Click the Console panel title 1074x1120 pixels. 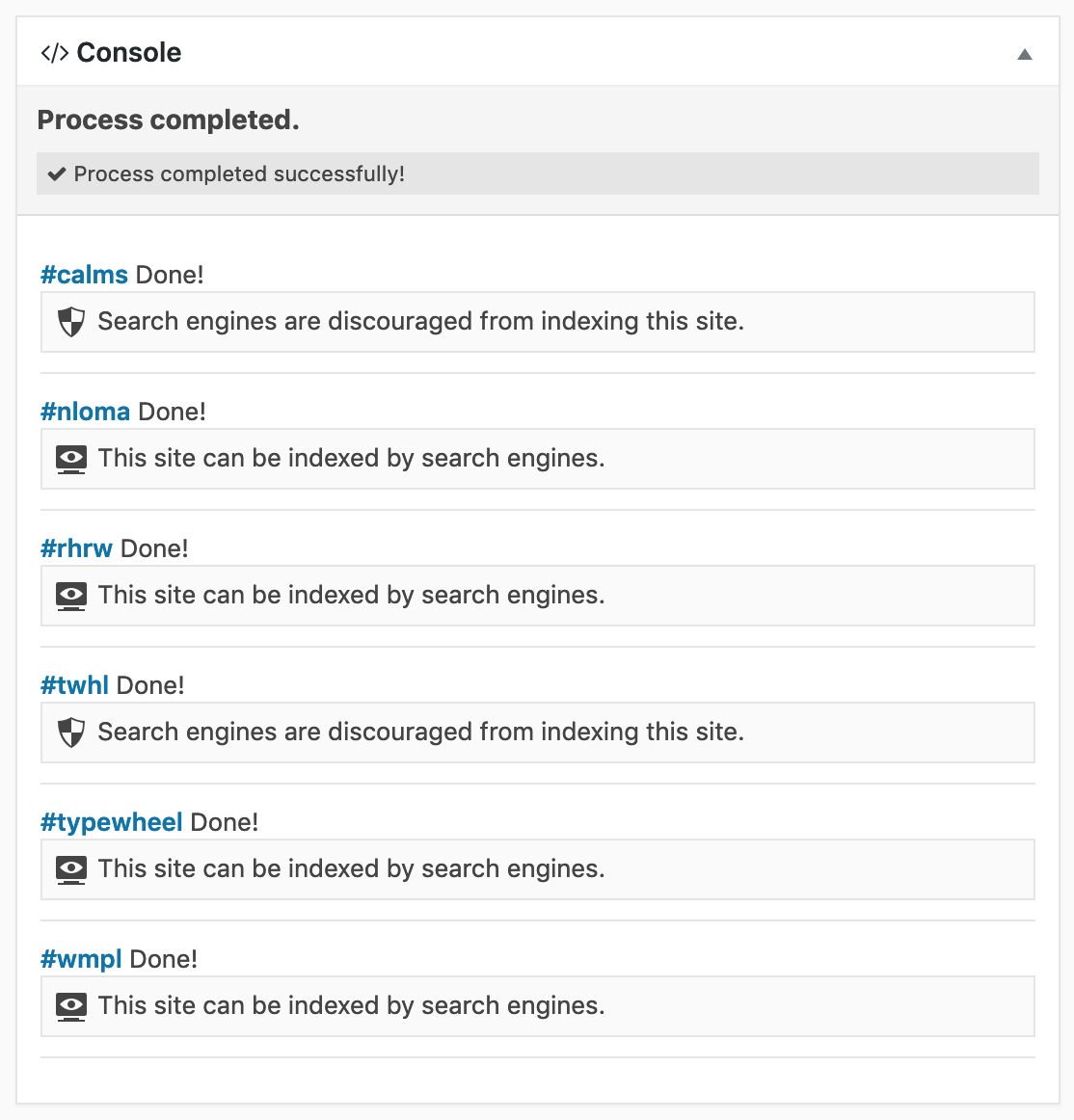click(x=128, y=53)
